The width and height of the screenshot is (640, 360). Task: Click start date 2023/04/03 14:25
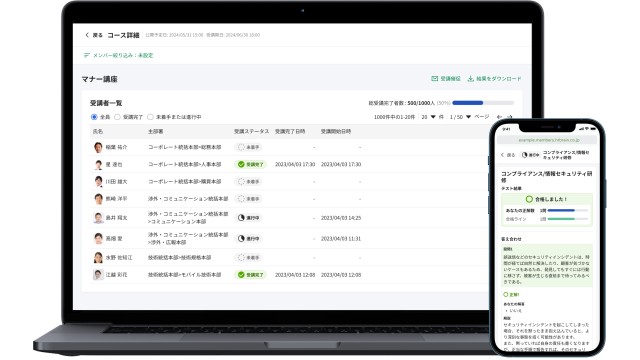click(341, 218)
